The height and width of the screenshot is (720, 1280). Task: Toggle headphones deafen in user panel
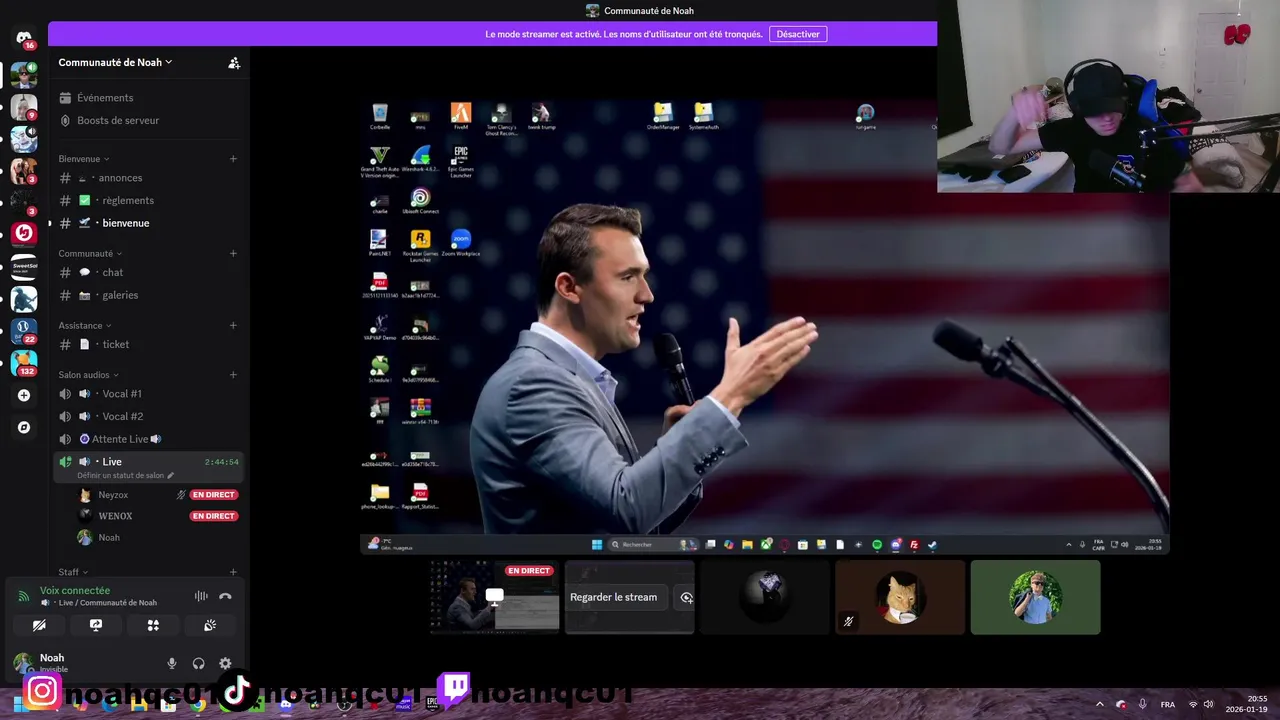coord(198,663)
